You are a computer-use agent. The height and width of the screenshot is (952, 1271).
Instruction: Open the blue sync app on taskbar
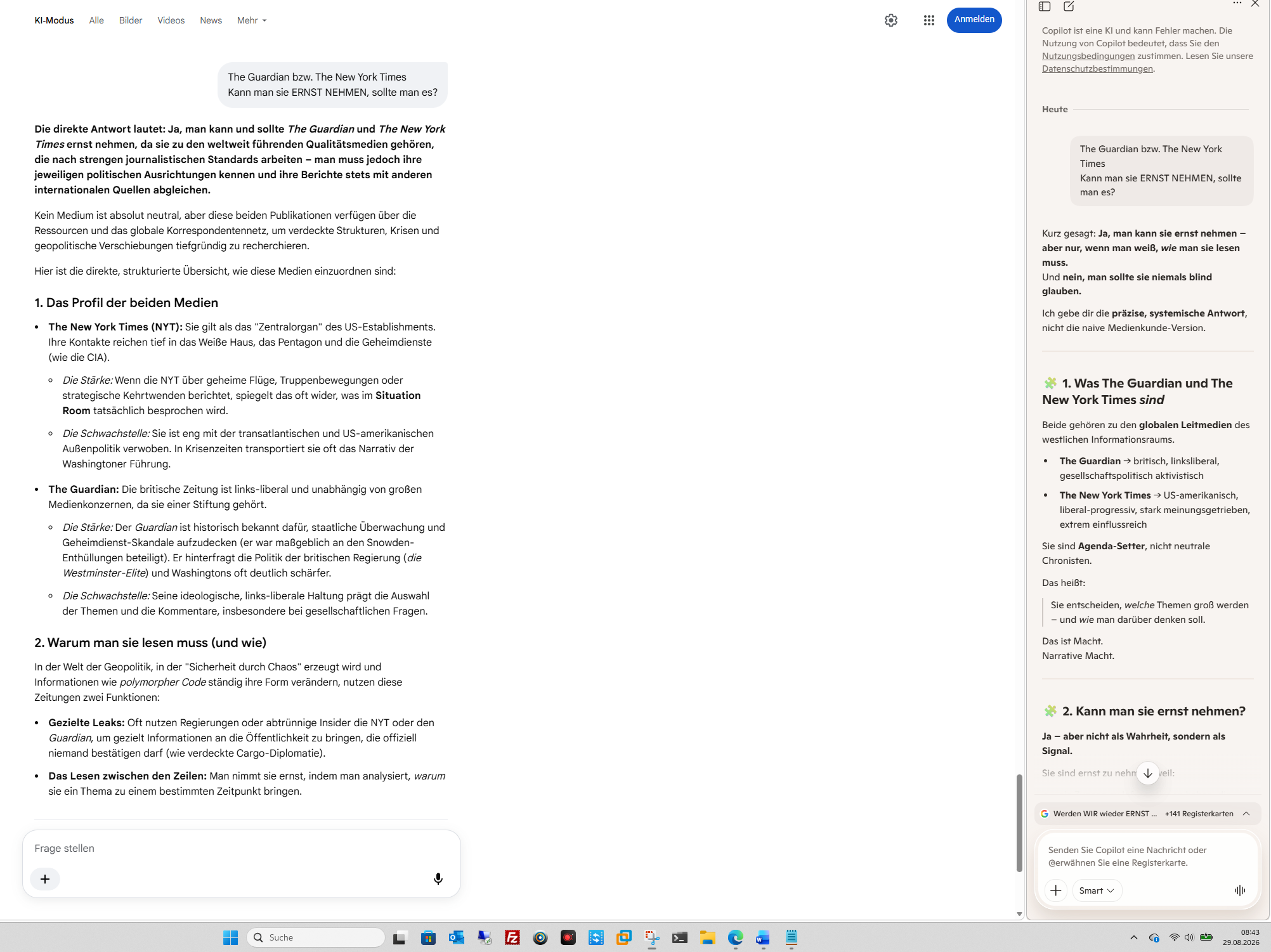tap(596, 937)
